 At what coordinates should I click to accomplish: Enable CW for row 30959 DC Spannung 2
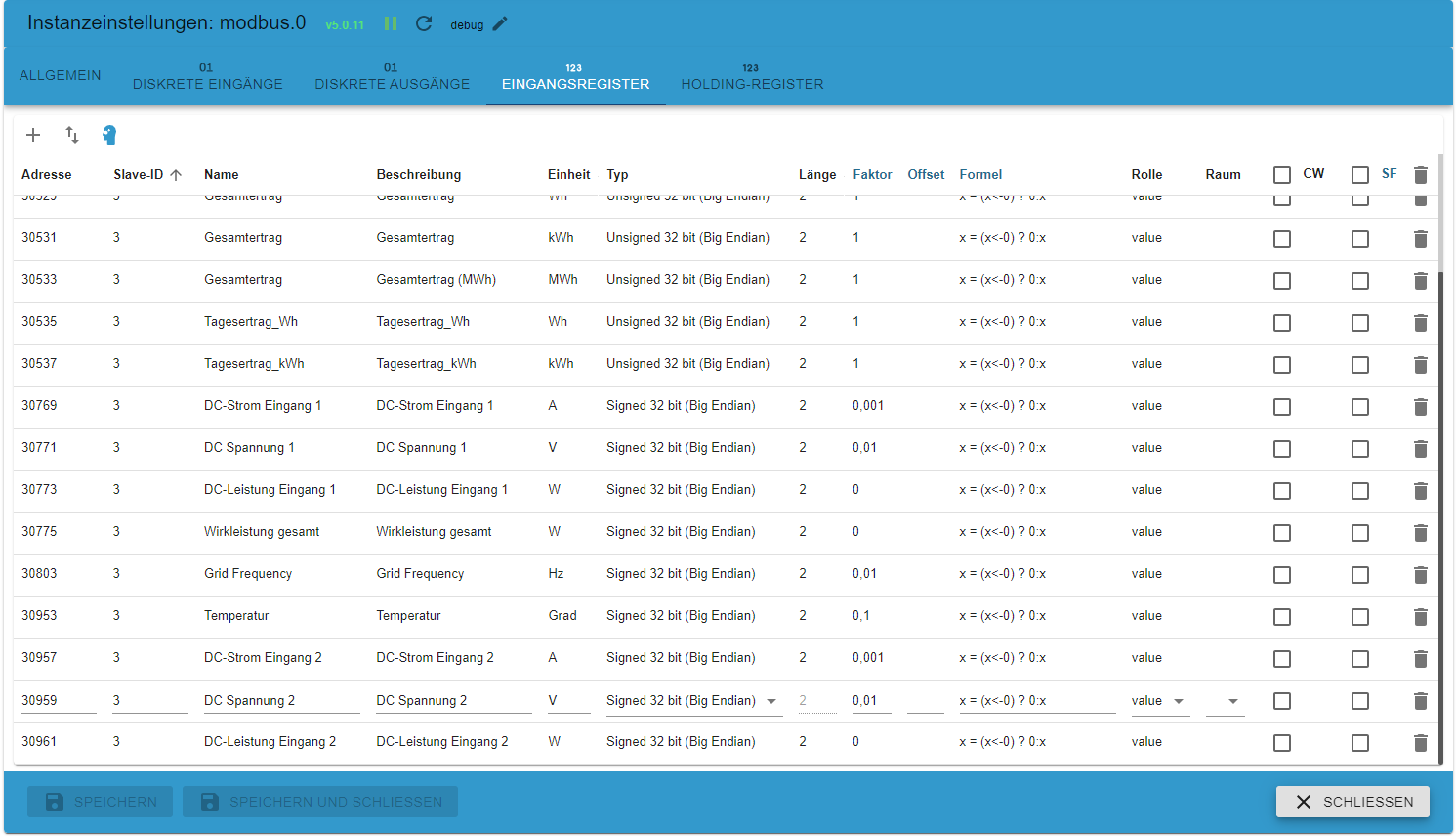[x=1282, y=701]
